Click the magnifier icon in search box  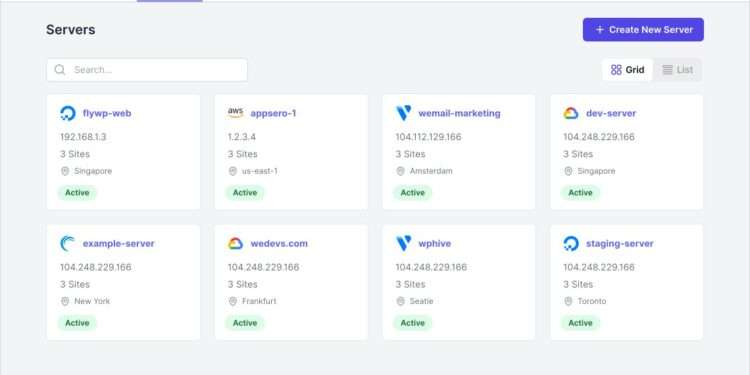click(x=60, y=70)
